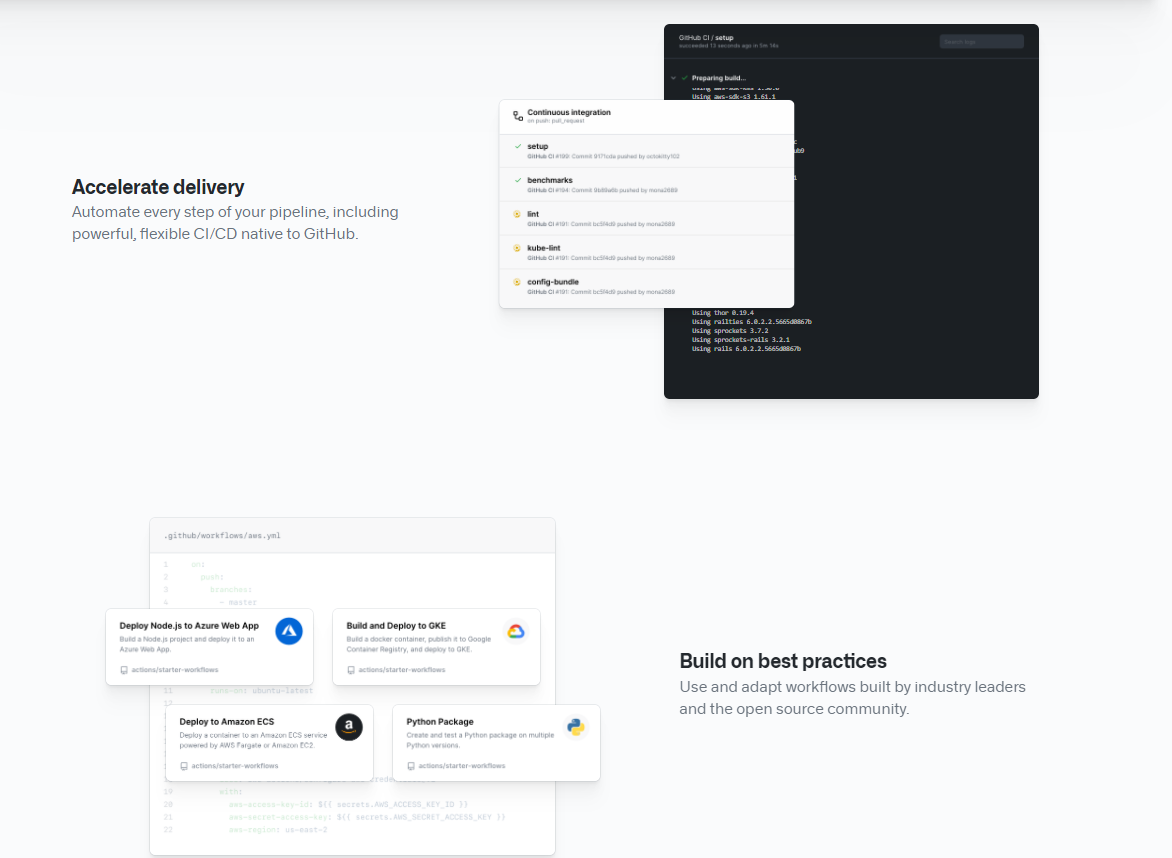Click the repo icon on Azure Web App card
Screen dimensions: 1172x858
click(124, 670)
